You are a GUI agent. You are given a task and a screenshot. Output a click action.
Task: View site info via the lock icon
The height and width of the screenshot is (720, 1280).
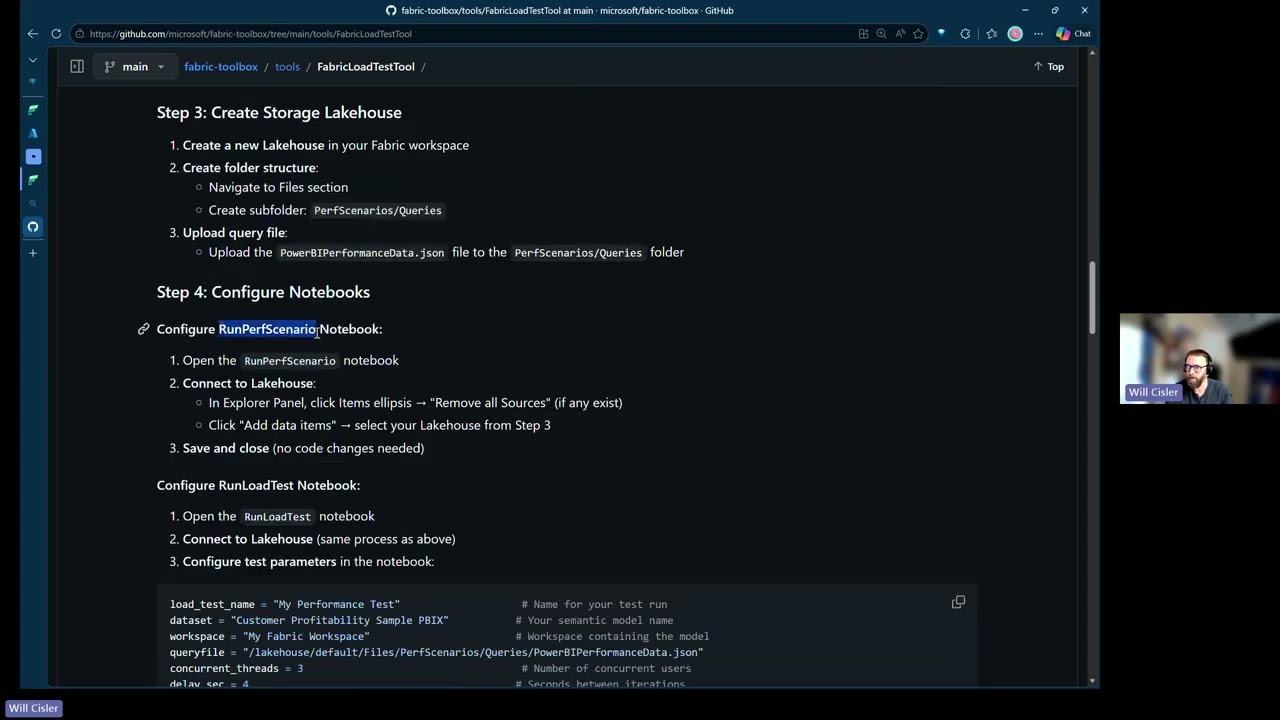coord(79,34)
